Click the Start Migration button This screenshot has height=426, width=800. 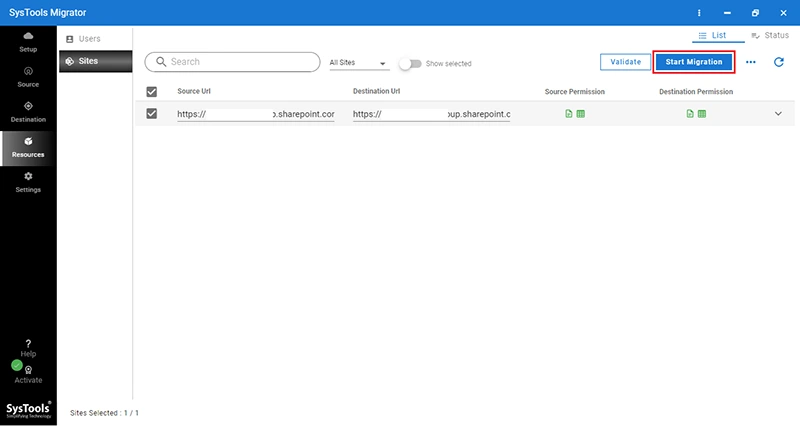(694, 62)
